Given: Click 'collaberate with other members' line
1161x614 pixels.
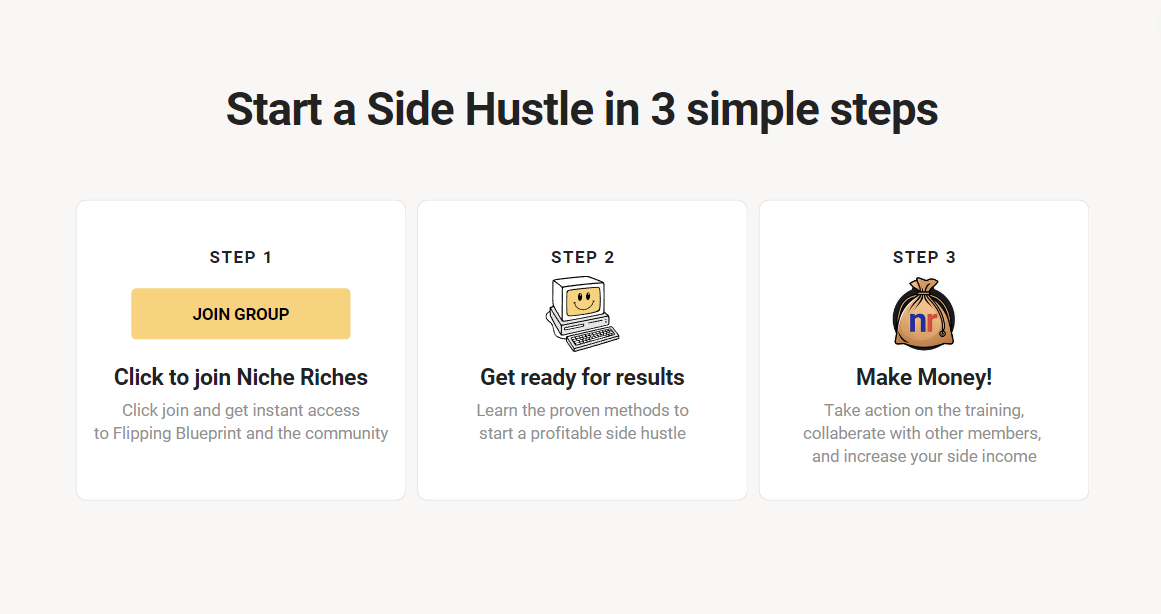Looking at the screenshot, I should (x=923, y=433).
